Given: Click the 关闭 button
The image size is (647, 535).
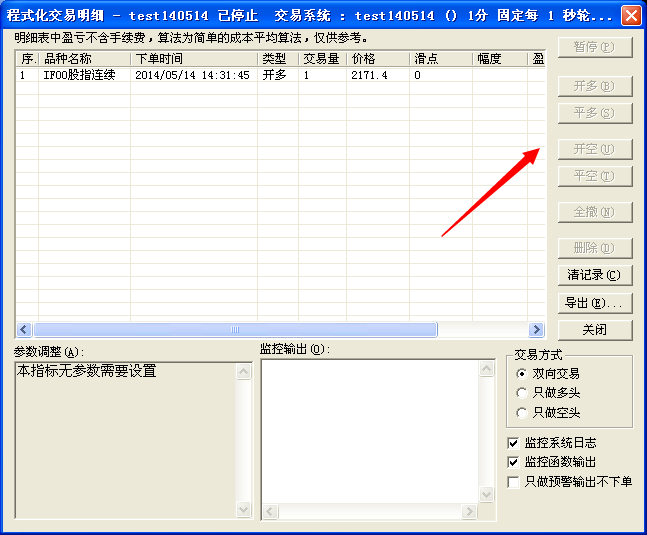Looking at the screenshot, I should (x=595, y=330).
